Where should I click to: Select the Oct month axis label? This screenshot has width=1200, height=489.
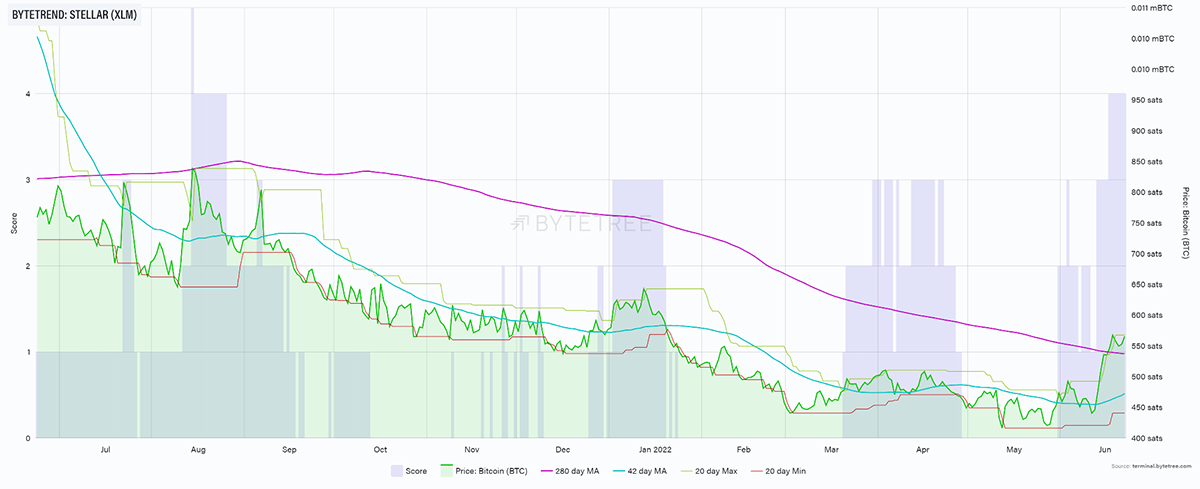pos(380,451)
